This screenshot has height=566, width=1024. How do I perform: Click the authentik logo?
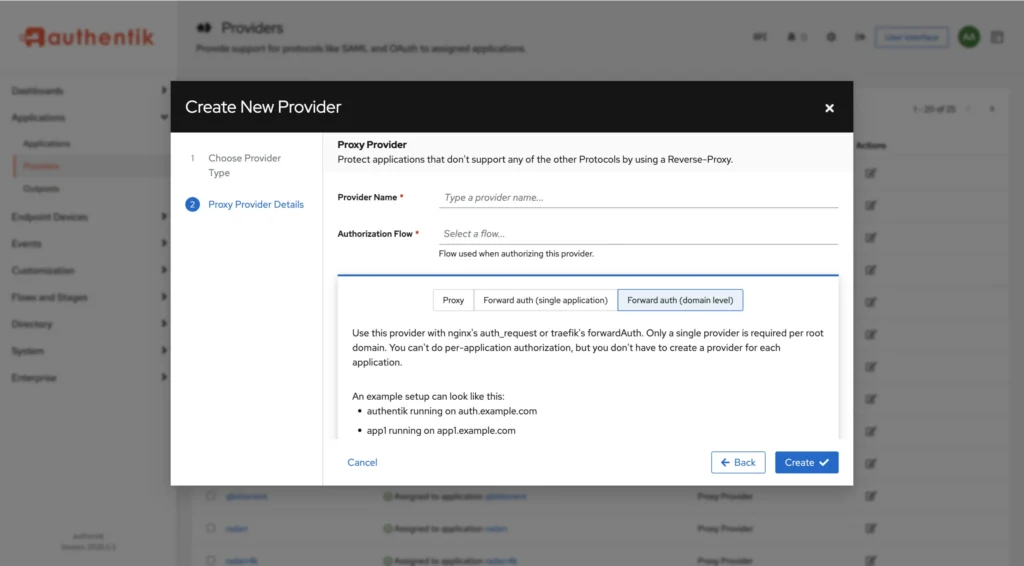87,37
